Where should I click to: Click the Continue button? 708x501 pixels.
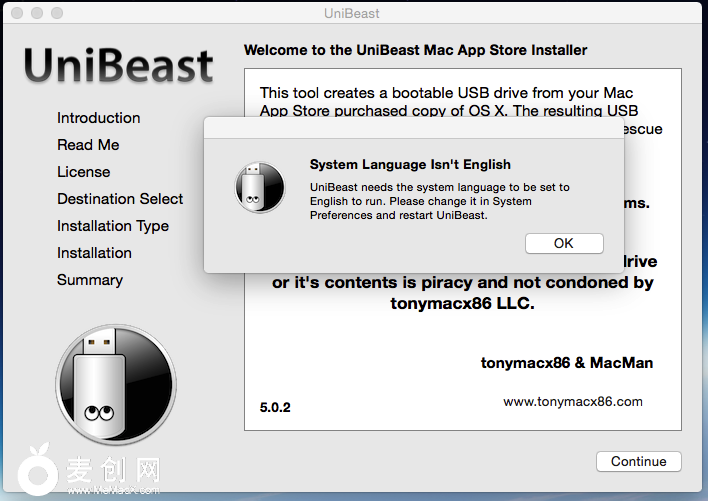tap(638, 461)
